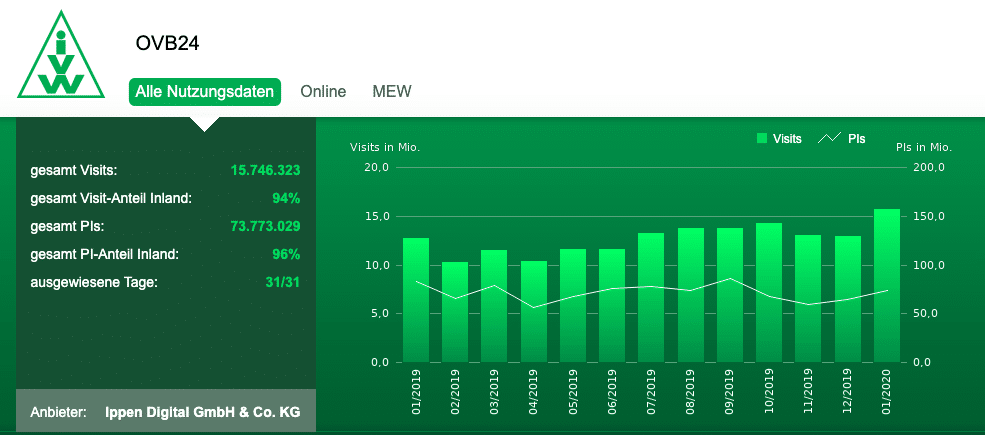Select the 11/2019 visits bar
Viewport: 985px width, 435px height.
[808, 299]
